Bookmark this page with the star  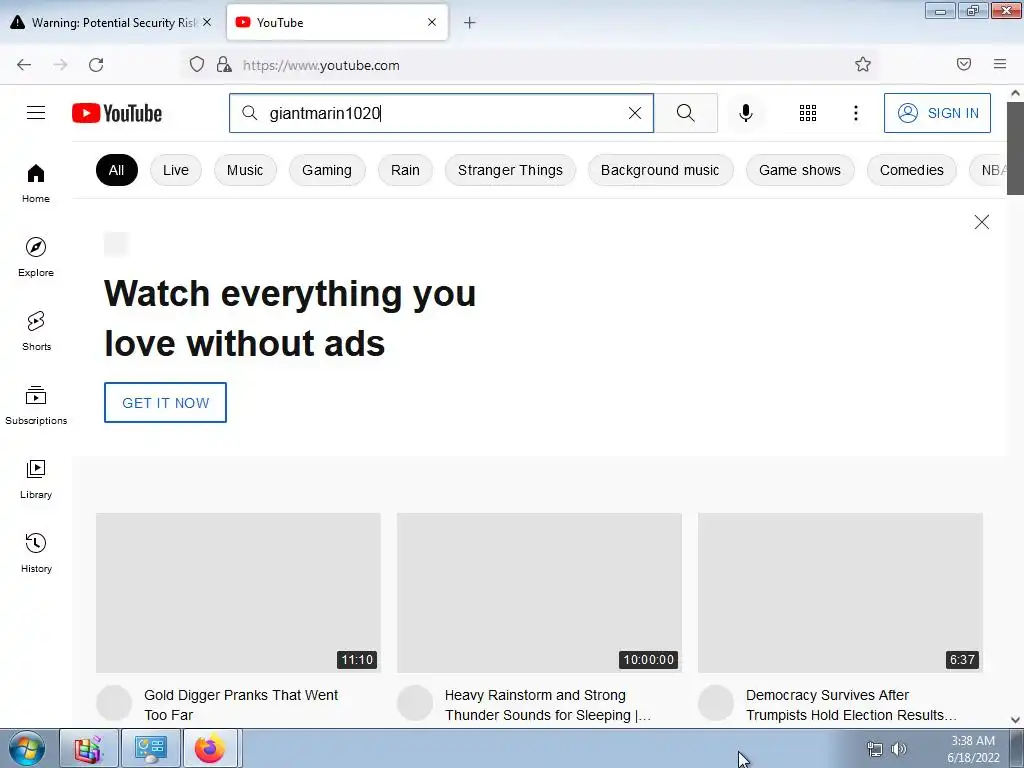point(863,64)
